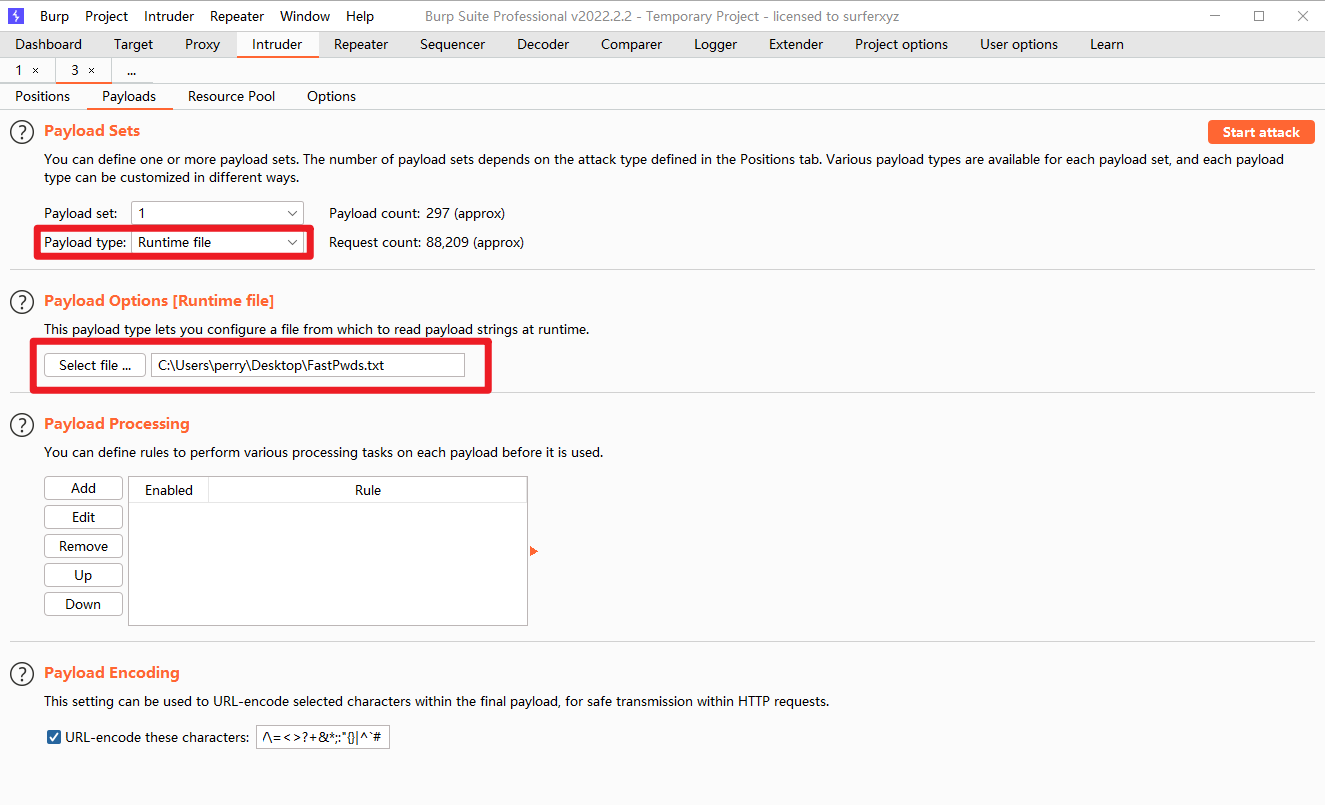
Task: Open the new tab ellipsis tab
Action: (131, 71)
